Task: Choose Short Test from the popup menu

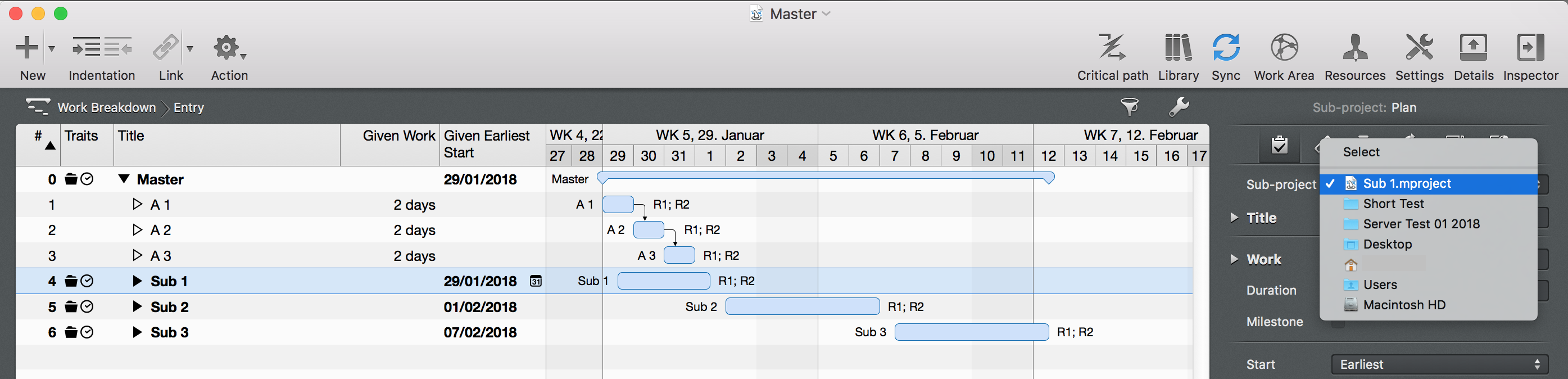Action: point(1393,204)
